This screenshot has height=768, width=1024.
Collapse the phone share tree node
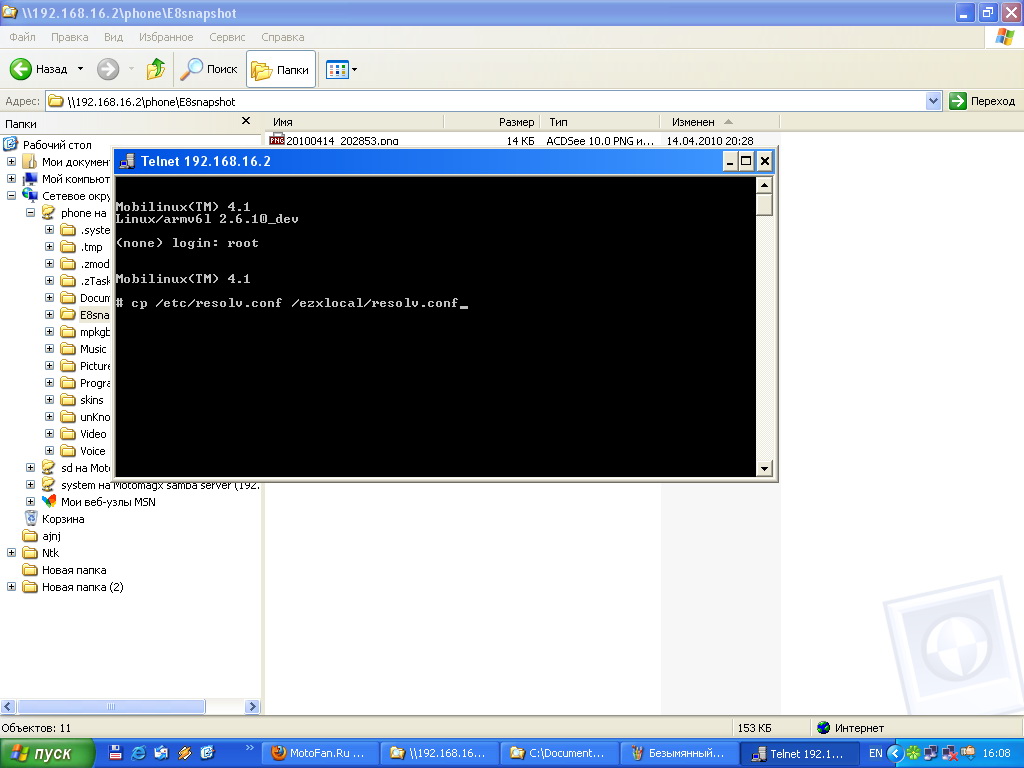coord(30,212)
